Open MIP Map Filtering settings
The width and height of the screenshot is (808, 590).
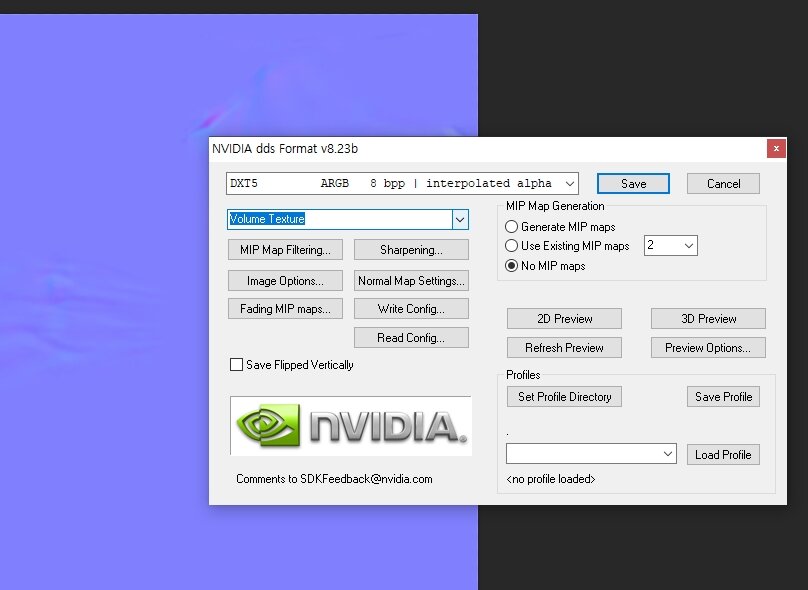pos(285,250)
